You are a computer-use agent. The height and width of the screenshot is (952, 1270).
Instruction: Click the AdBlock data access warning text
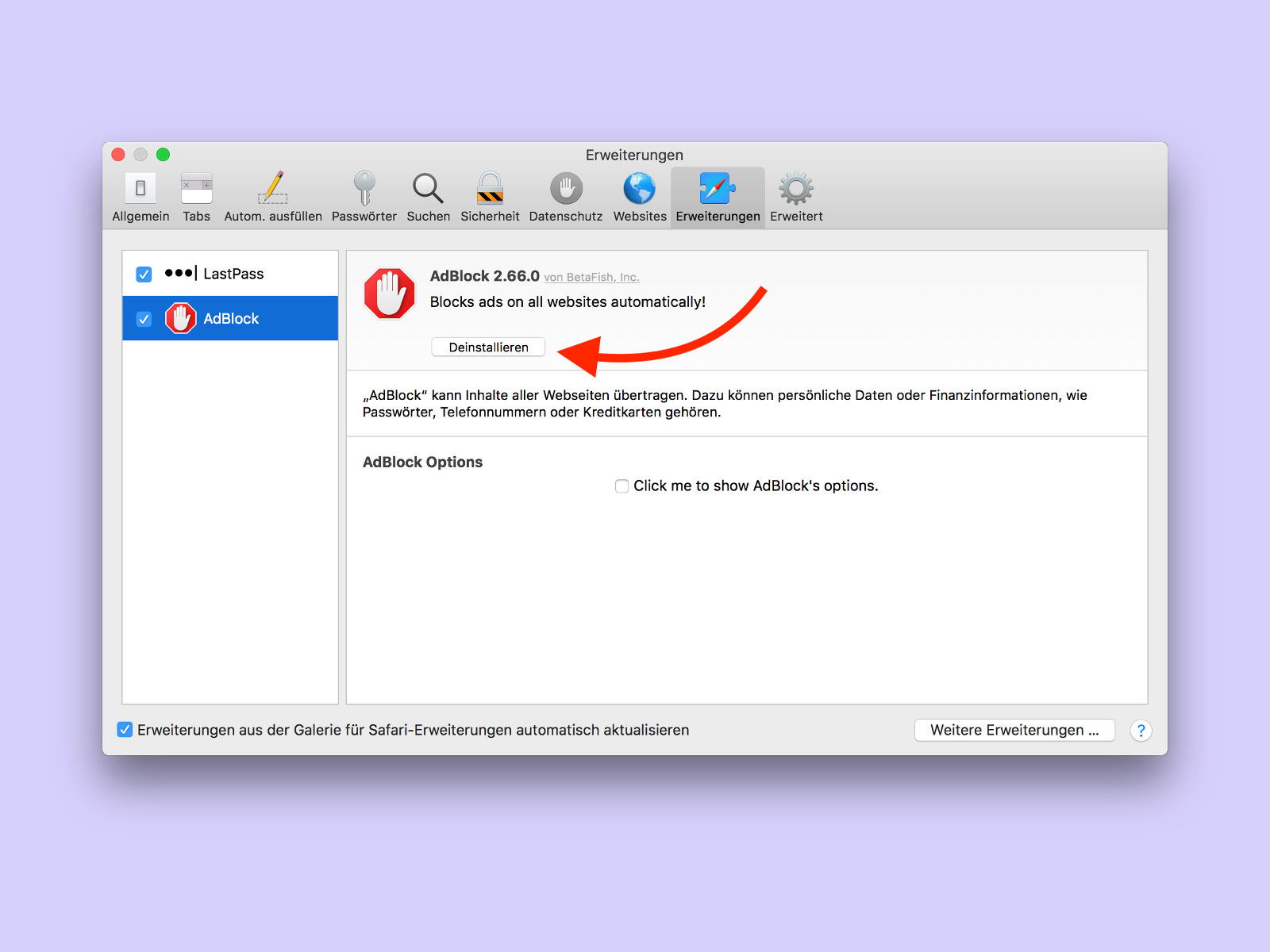point(725,403)
